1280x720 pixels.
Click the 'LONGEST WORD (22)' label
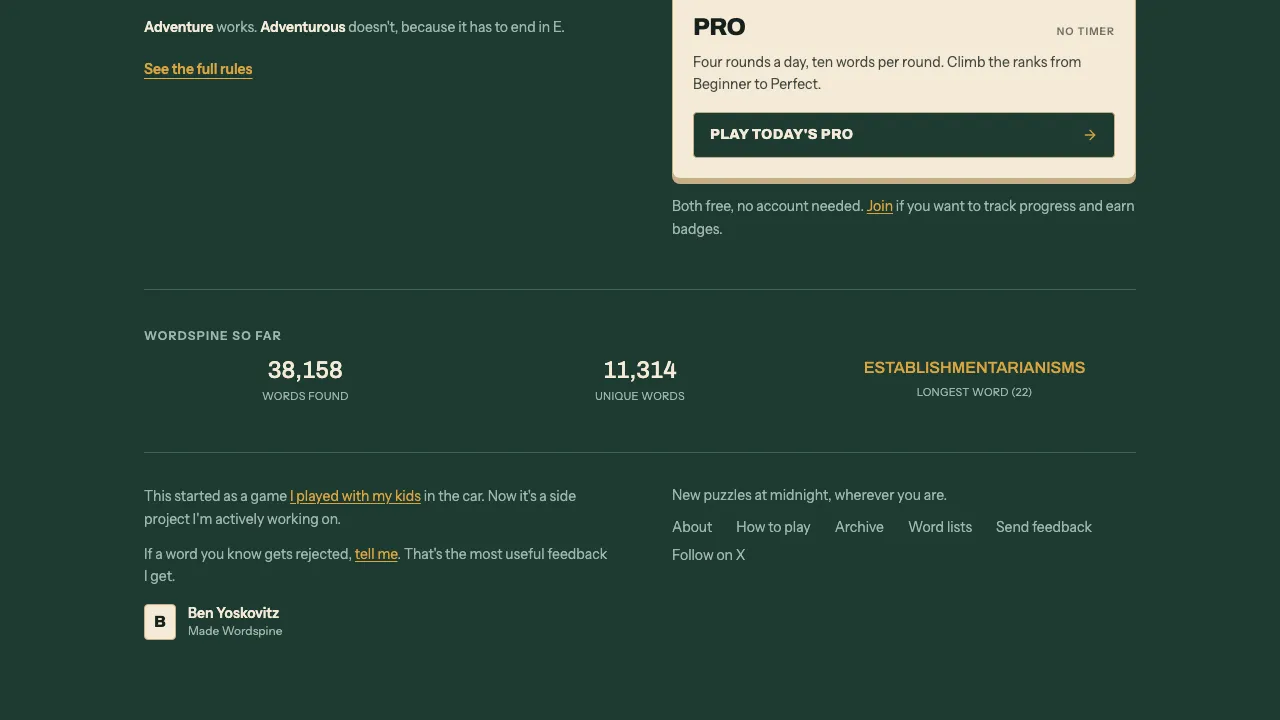click(974, 392)
